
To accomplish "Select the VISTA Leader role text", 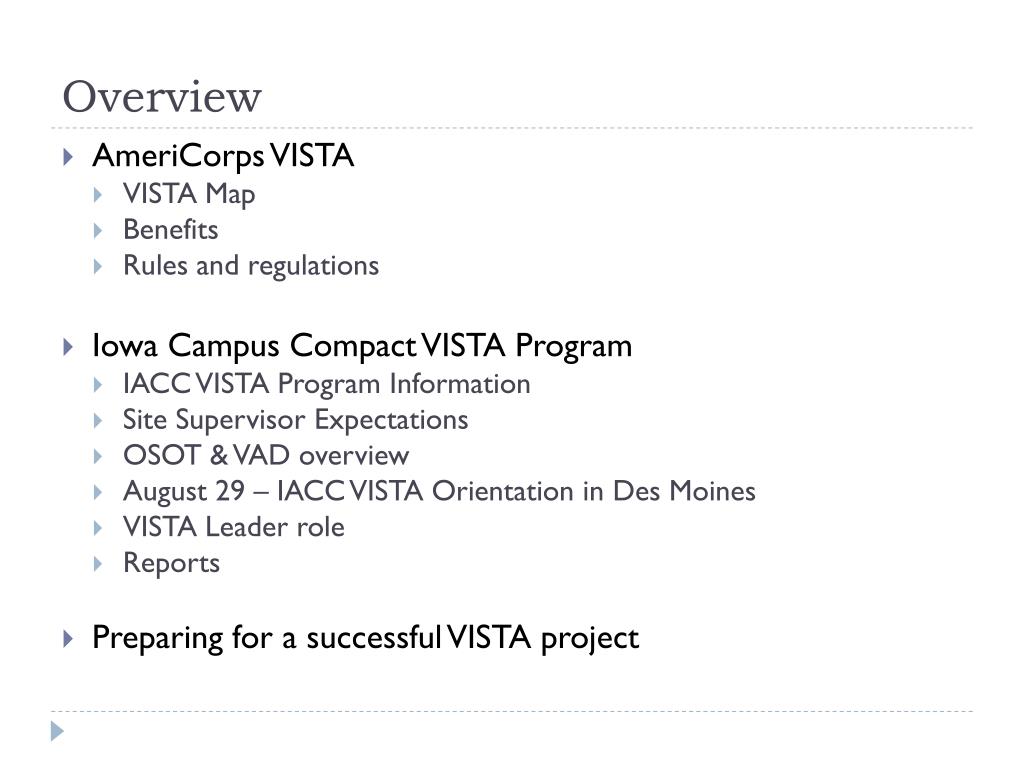I will point(234,527).
